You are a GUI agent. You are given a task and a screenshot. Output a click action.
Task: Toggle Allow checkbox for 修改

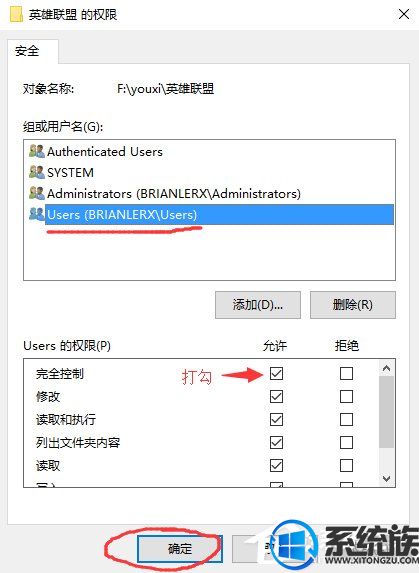point(276,396)
